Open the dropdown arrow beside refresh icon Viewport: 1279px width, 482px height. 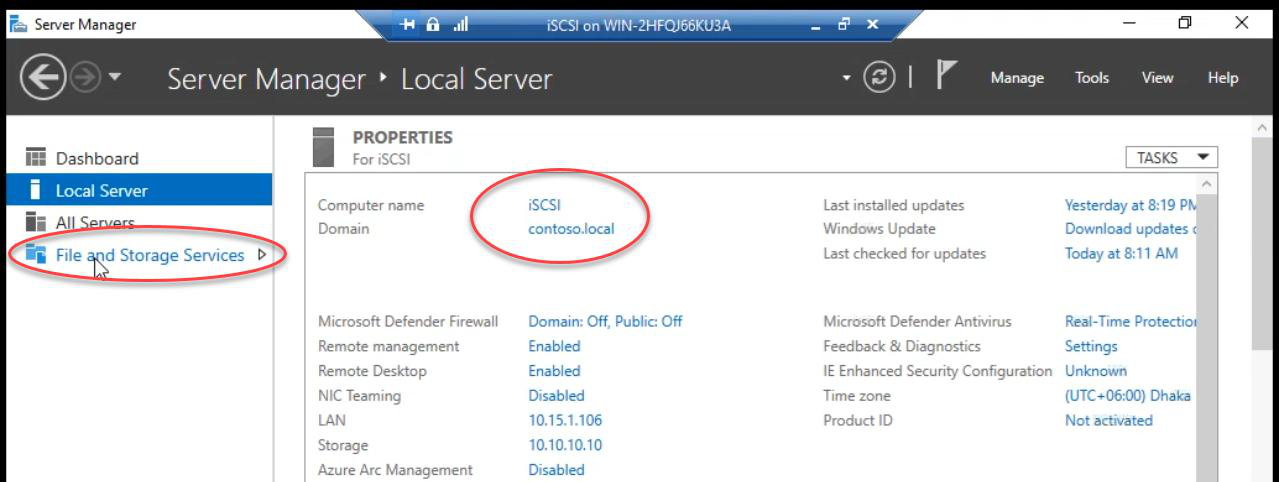coord(847,78)
